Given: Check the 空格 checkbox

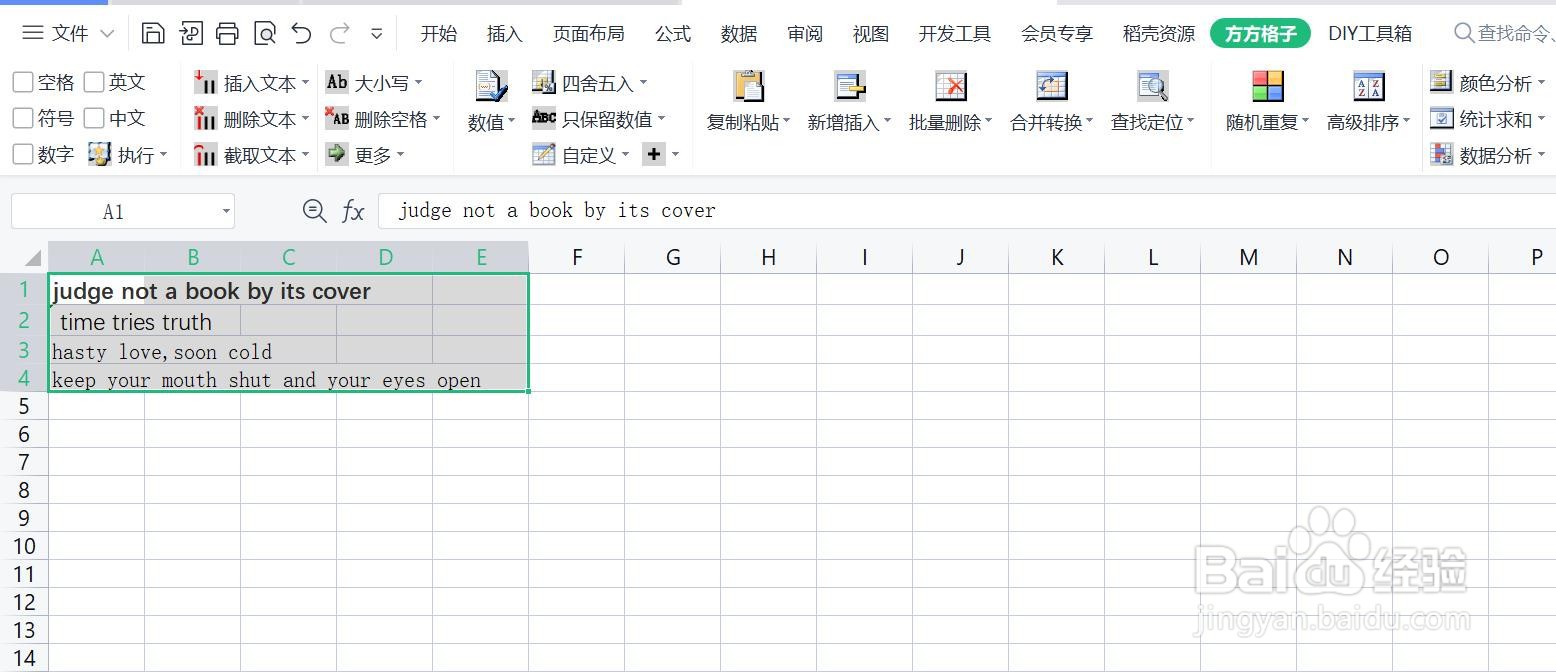Looking at the screenshot, I should pos(22,82).
